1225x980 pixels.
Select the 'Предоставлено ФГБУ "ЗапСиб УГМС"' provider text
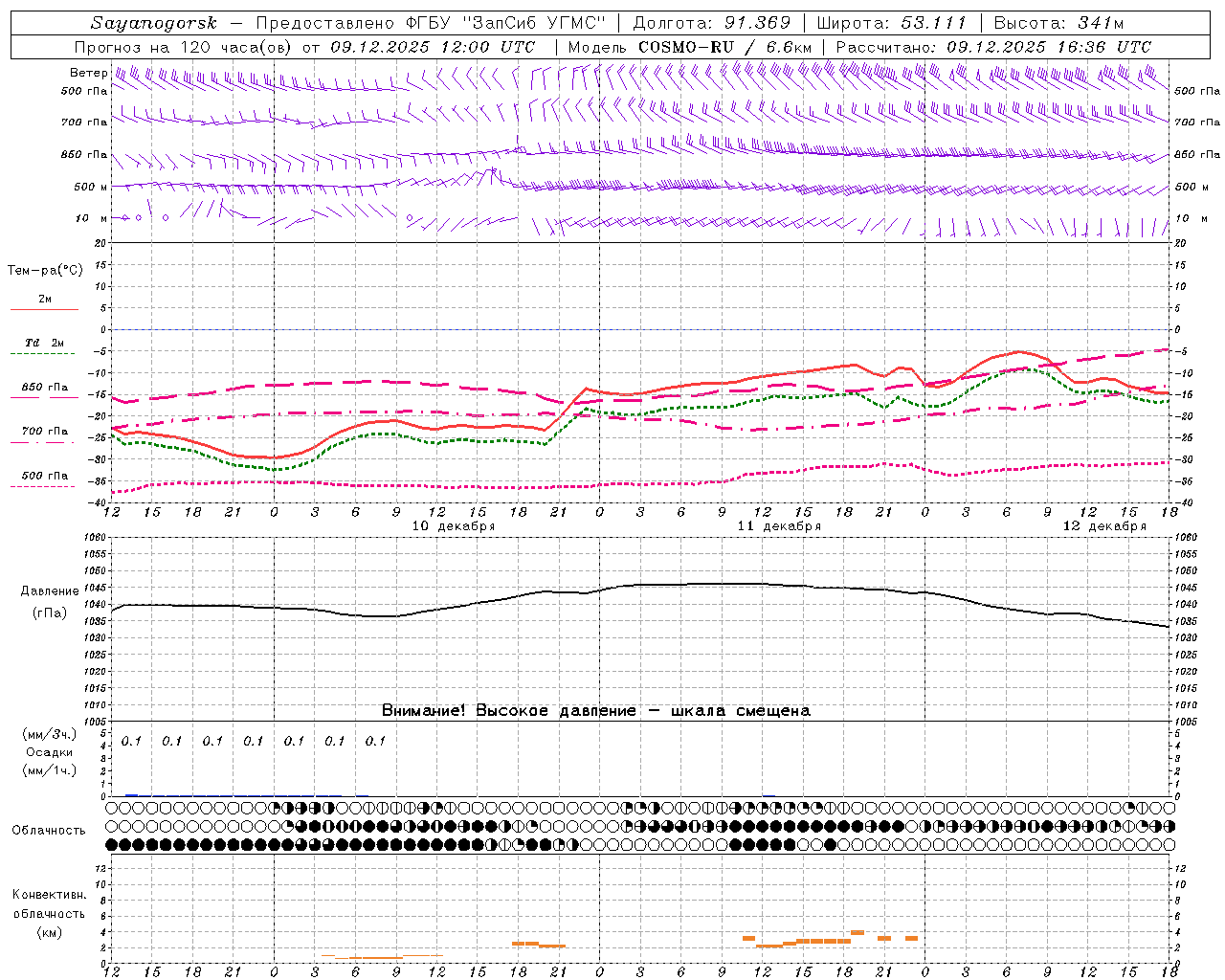[431, 23]
